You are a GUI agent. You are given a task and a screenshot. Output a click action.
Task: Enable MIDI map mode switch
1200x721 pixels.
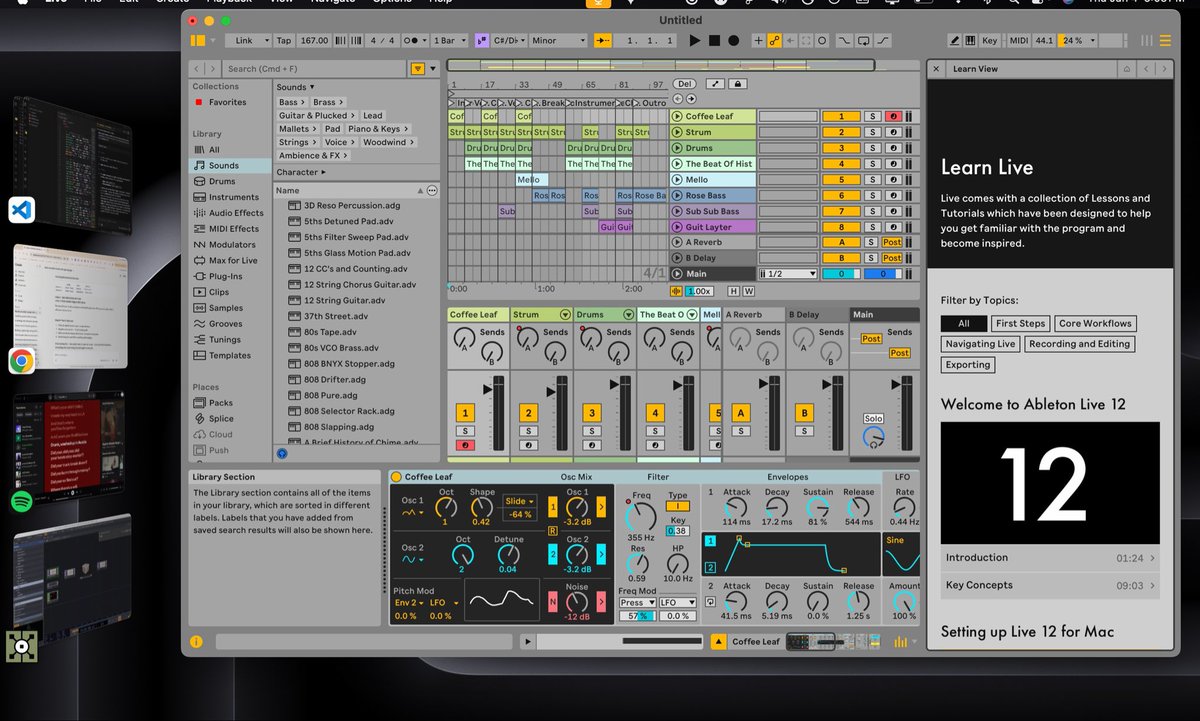tap(1018, 41)
